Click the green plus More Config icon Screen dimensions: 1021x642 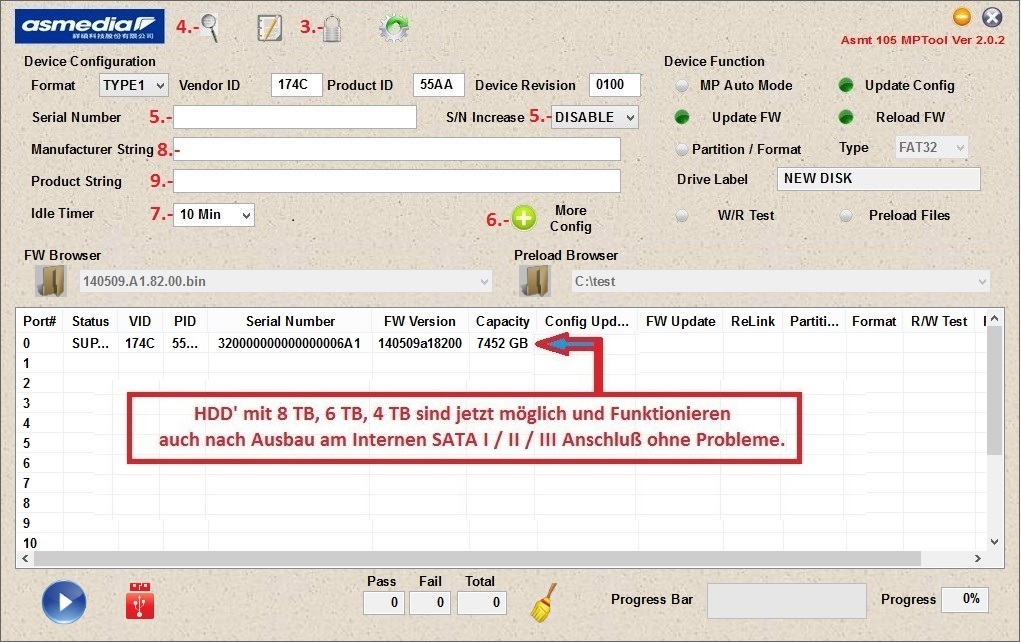point(524,218)
